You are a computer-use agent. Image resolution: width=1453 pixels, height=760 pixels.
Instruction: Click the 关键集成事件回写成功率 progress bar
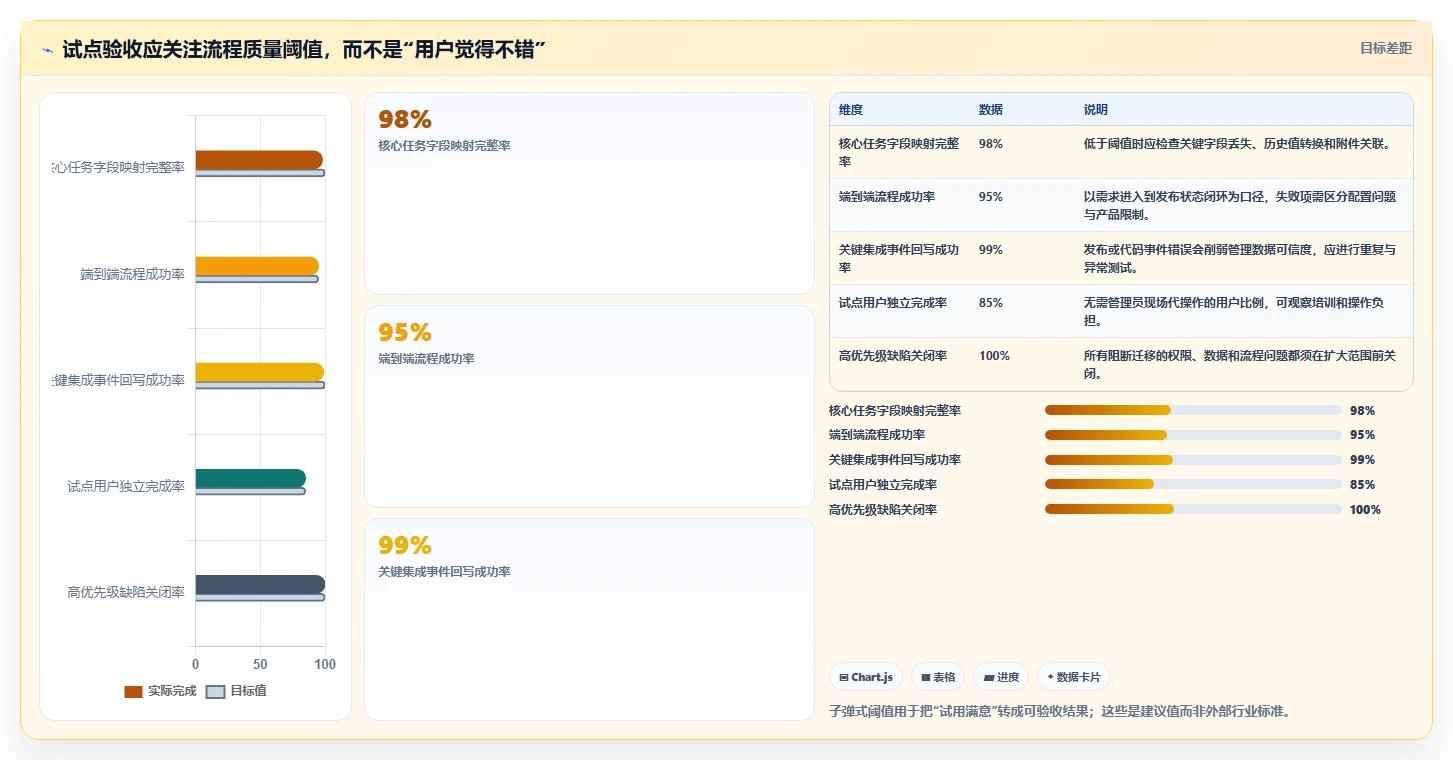point(1193,460)
